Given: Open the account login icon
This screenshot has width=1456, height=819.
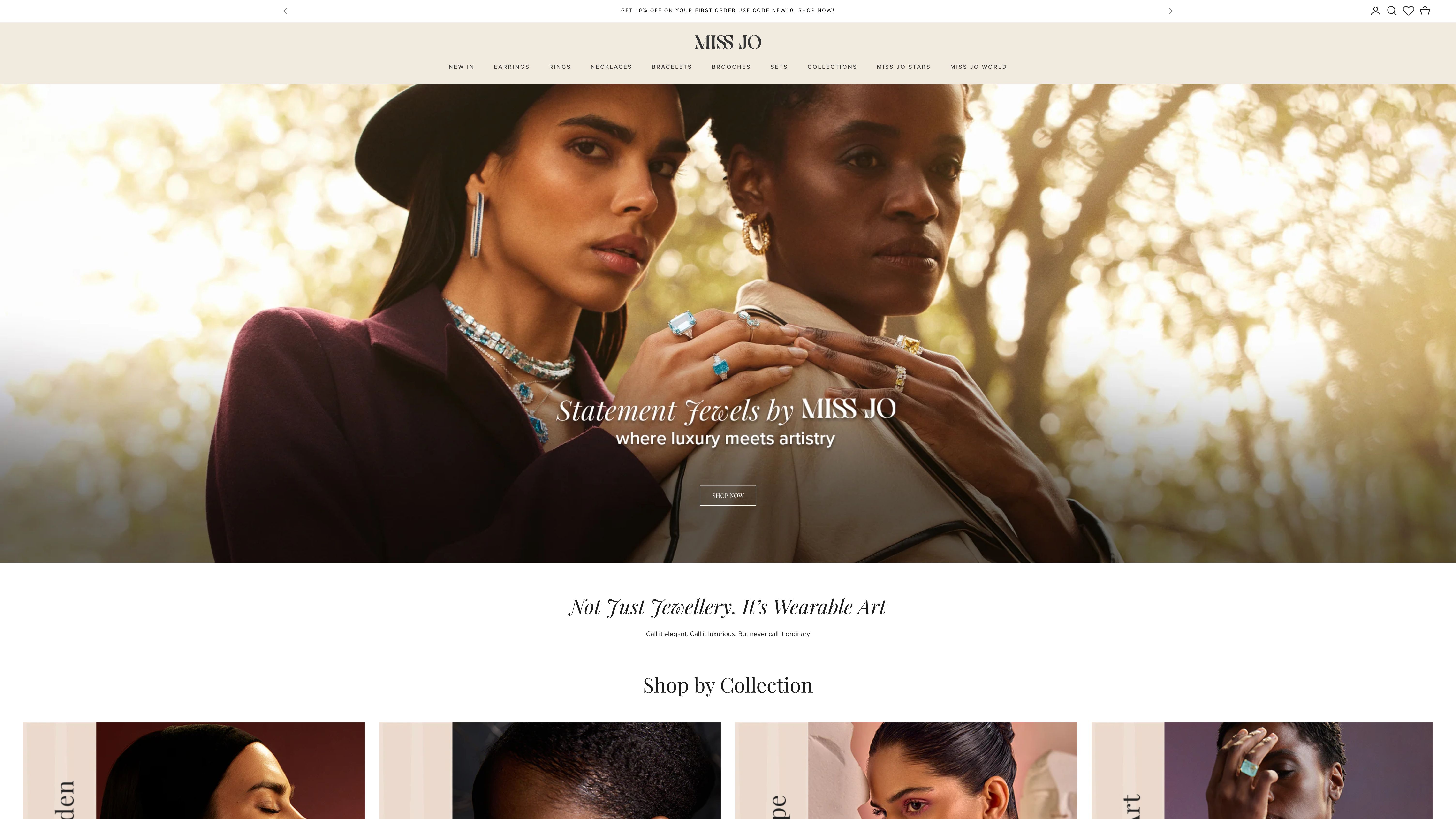Looking at the screenshot, I should tap(1375, 11).
